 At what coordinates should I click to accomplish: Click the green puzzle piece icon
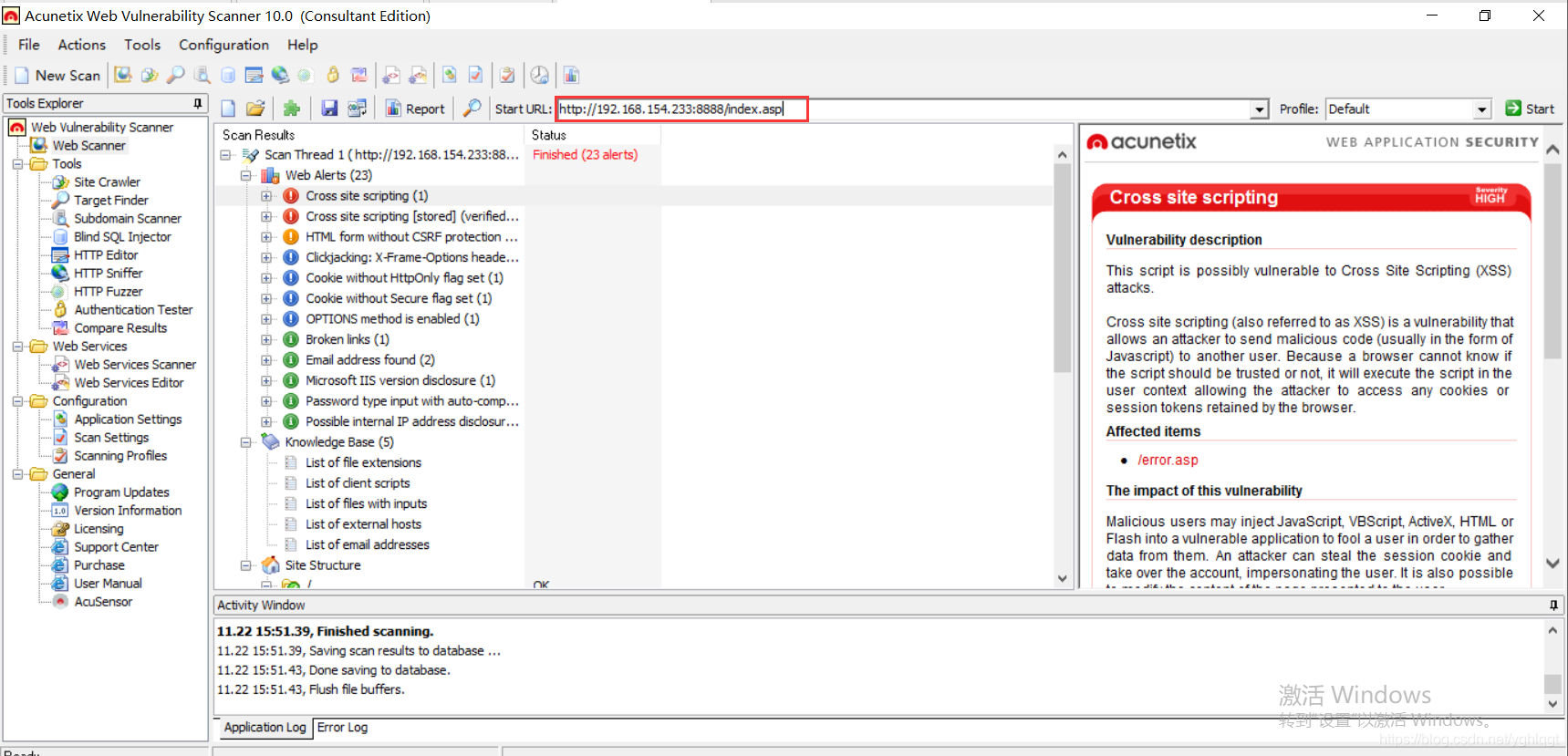click(x=292, y=109)
